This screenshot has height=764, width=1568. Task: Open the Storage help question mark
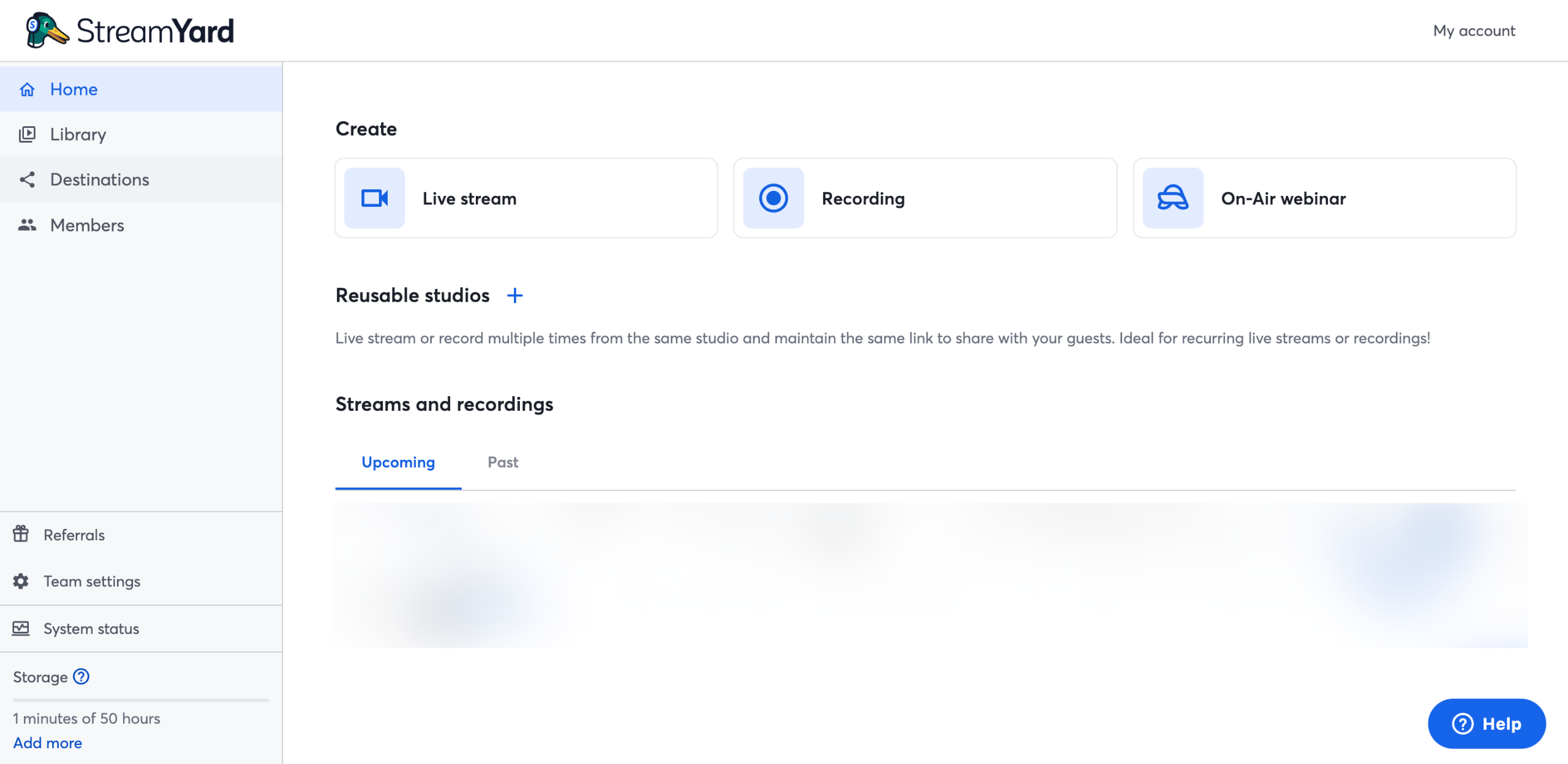pos(80,677)
